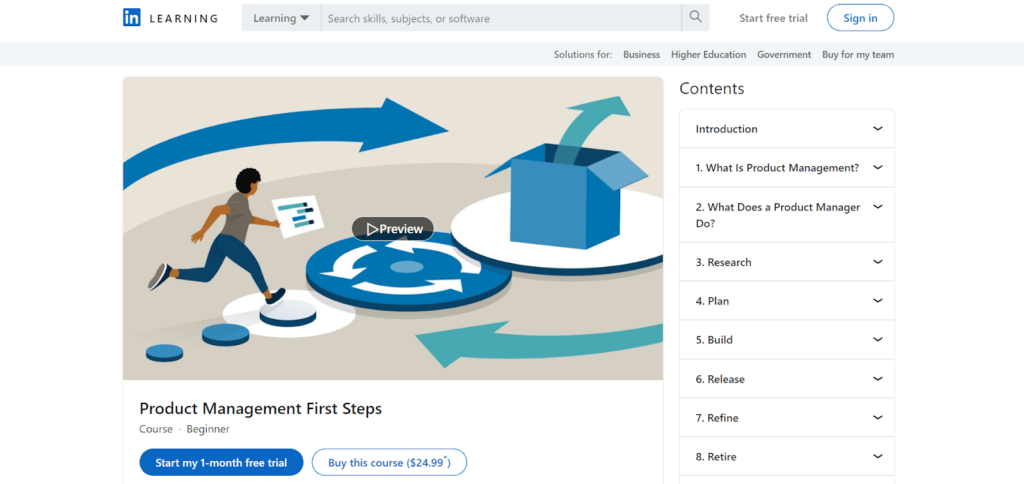Expand the Retire section chevron
The height and width of the screenshot is (484, 1024).
878,457
